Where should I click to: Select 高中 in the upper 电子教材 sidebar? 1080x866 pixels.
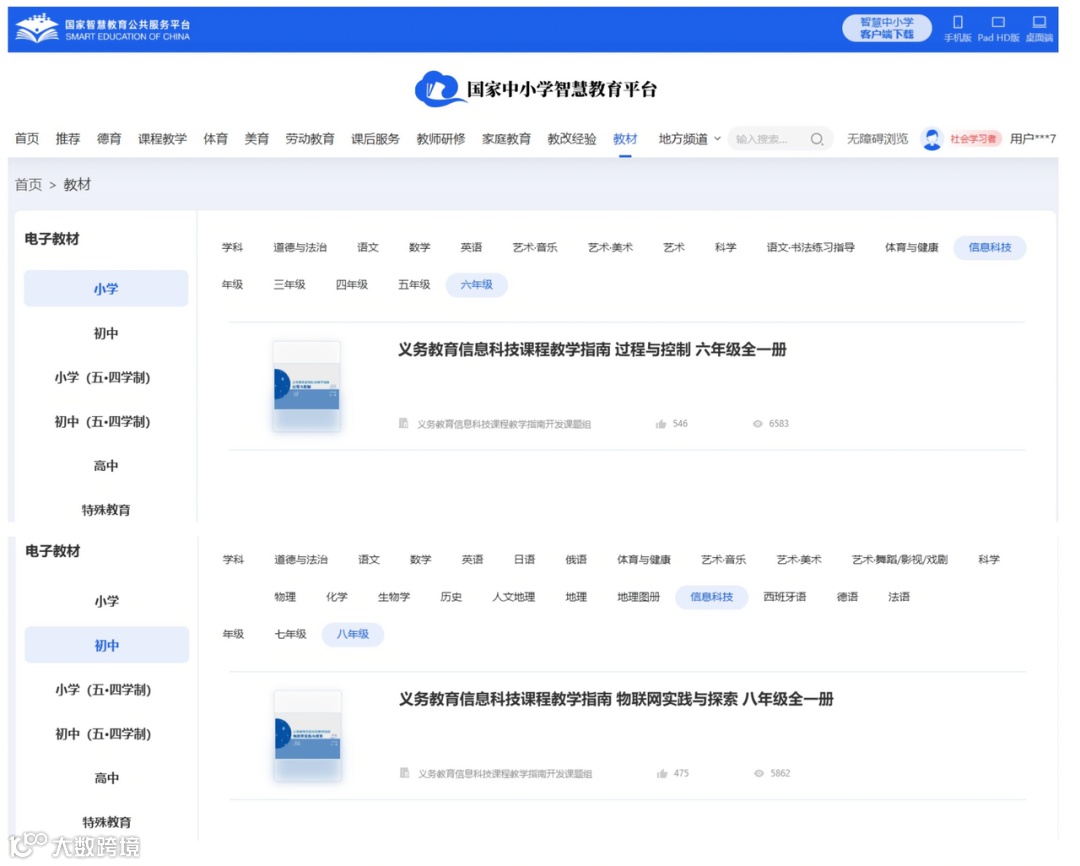tap(106, 466)
